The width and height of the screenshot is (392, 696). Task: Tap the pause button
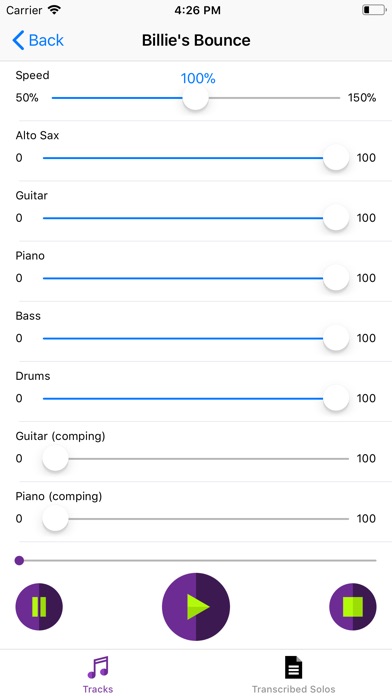point(39,606)
